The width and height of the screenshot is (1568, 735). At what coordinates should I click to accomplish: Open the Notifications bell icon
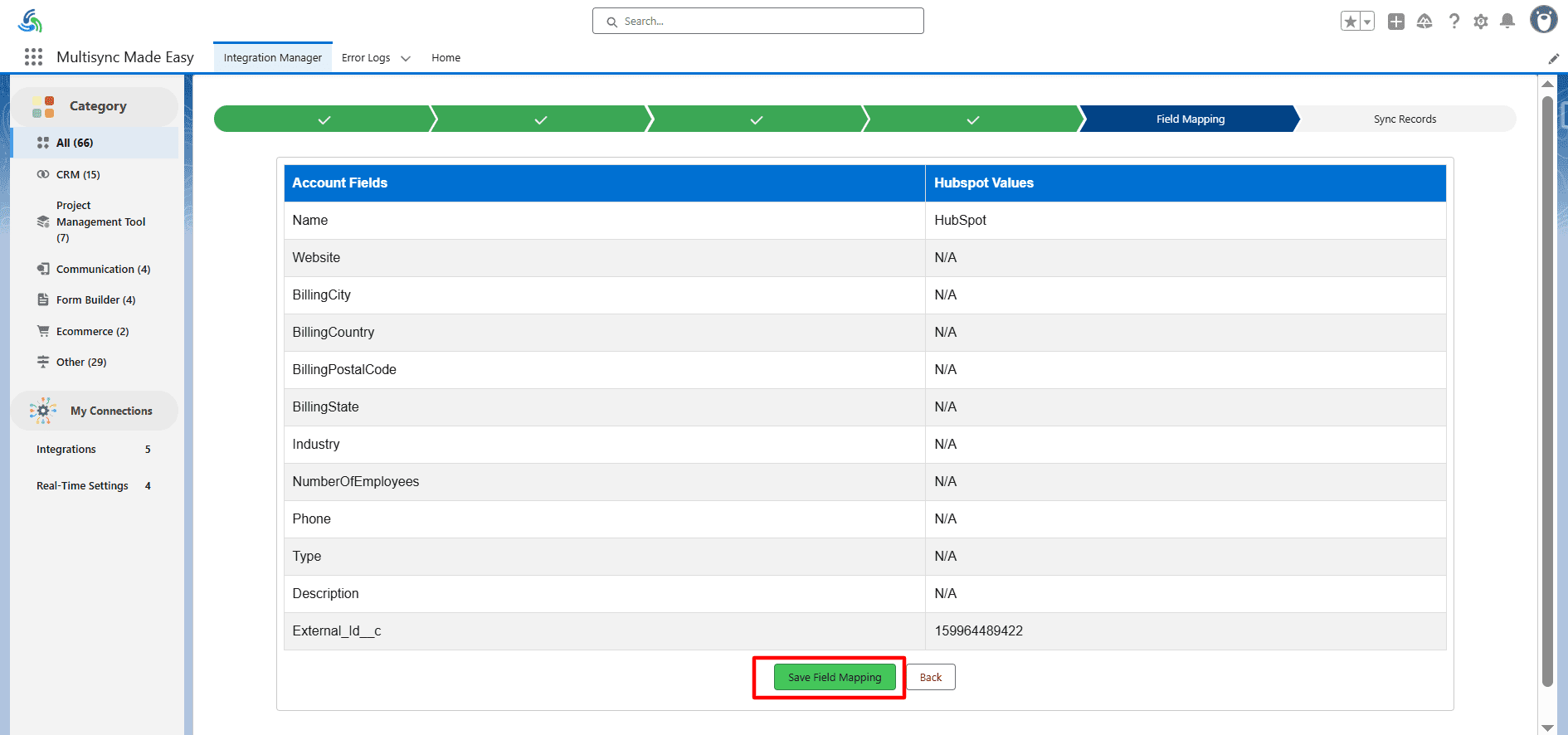pos(1507,22)
